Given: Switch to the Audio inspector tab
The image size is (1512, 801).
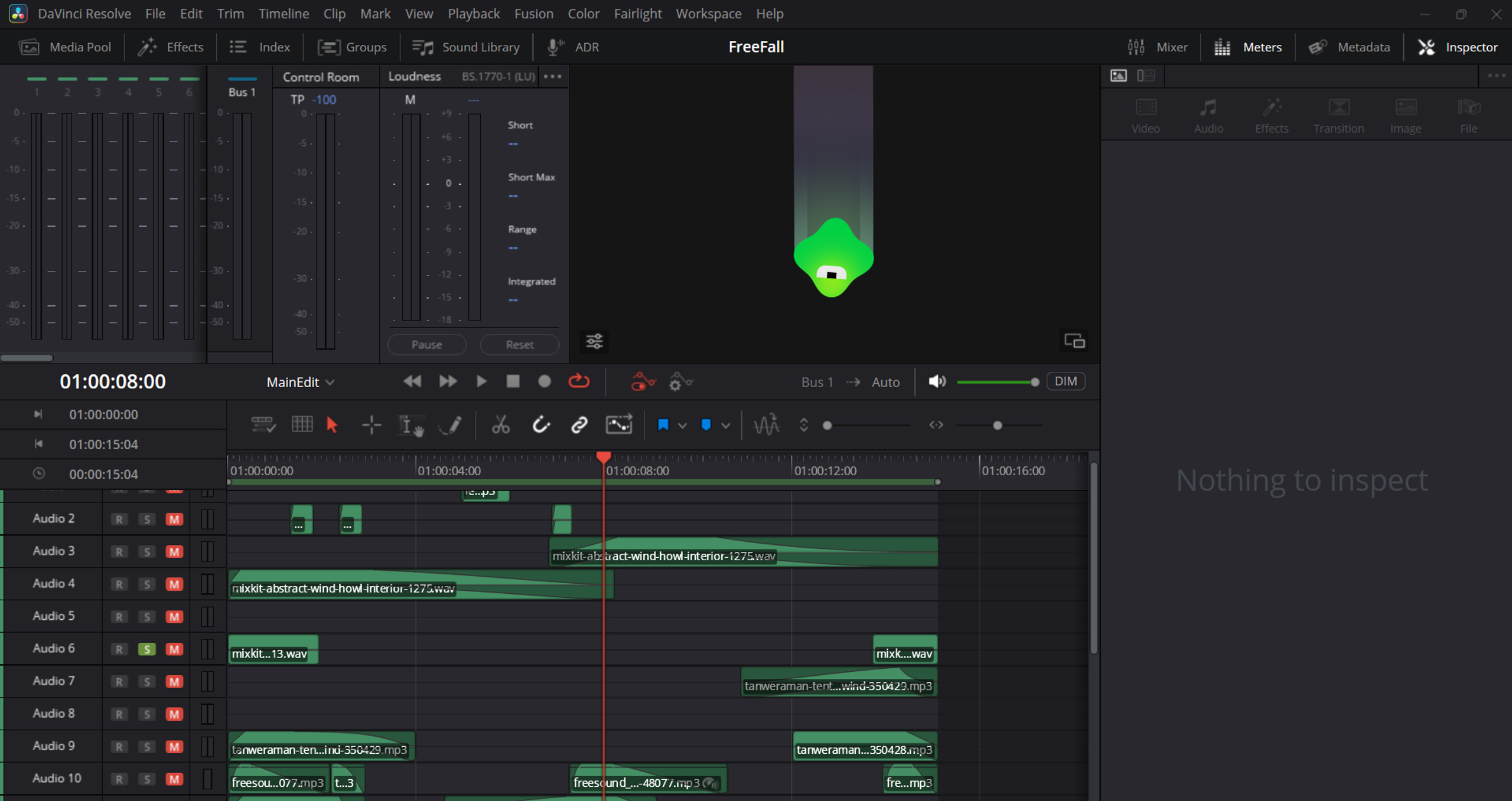Looking at the screenshot, I should 1208,116.
